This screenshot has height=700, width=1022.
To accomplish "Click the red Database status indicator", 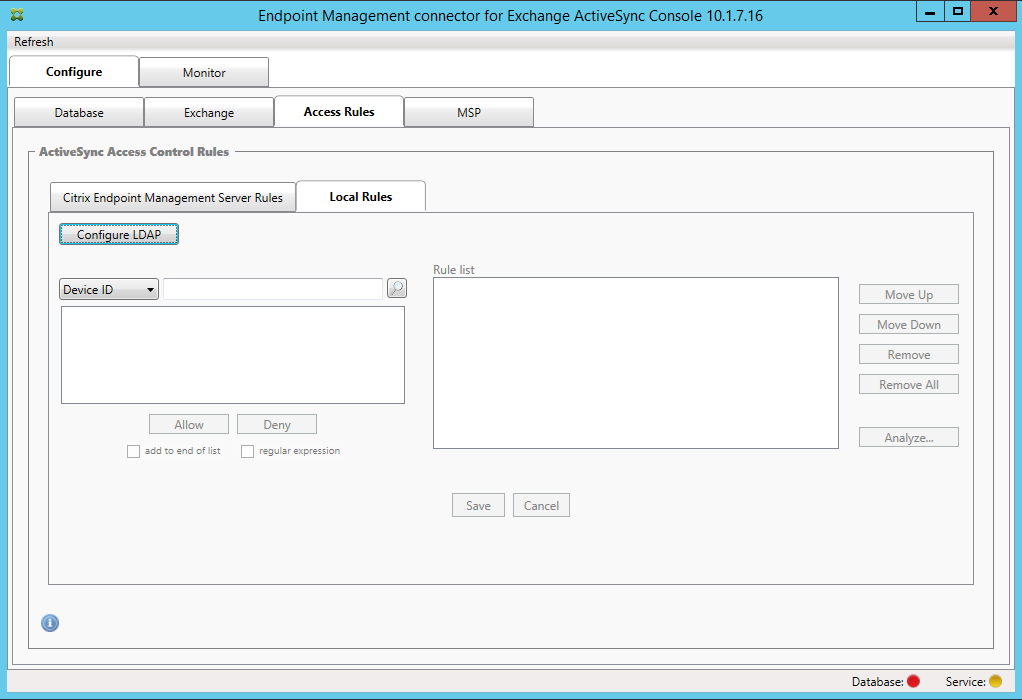I will click(x=913, y=682).
